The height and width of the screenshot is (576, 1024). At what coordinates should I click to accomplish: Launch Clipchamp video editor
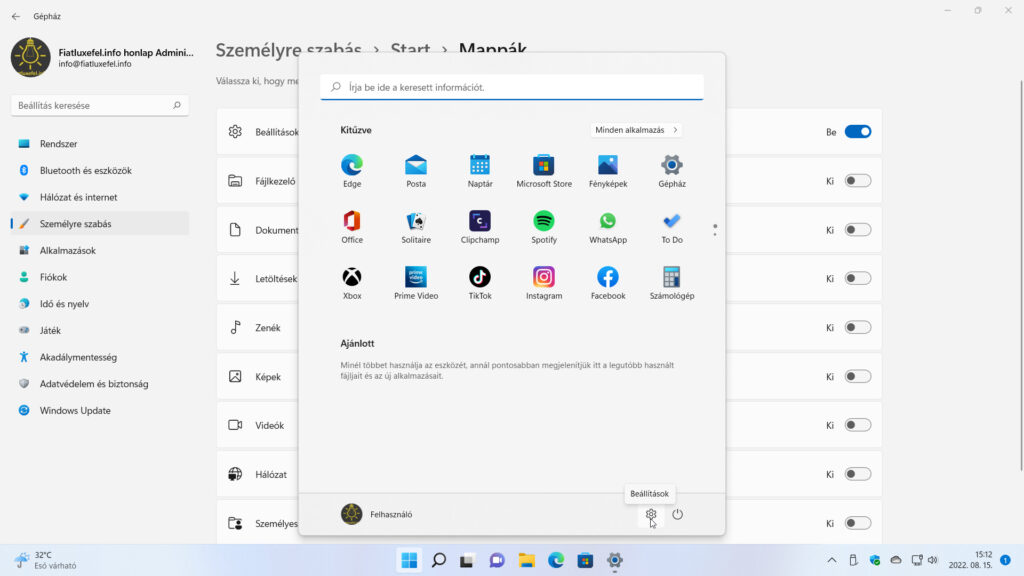(479, 227)
